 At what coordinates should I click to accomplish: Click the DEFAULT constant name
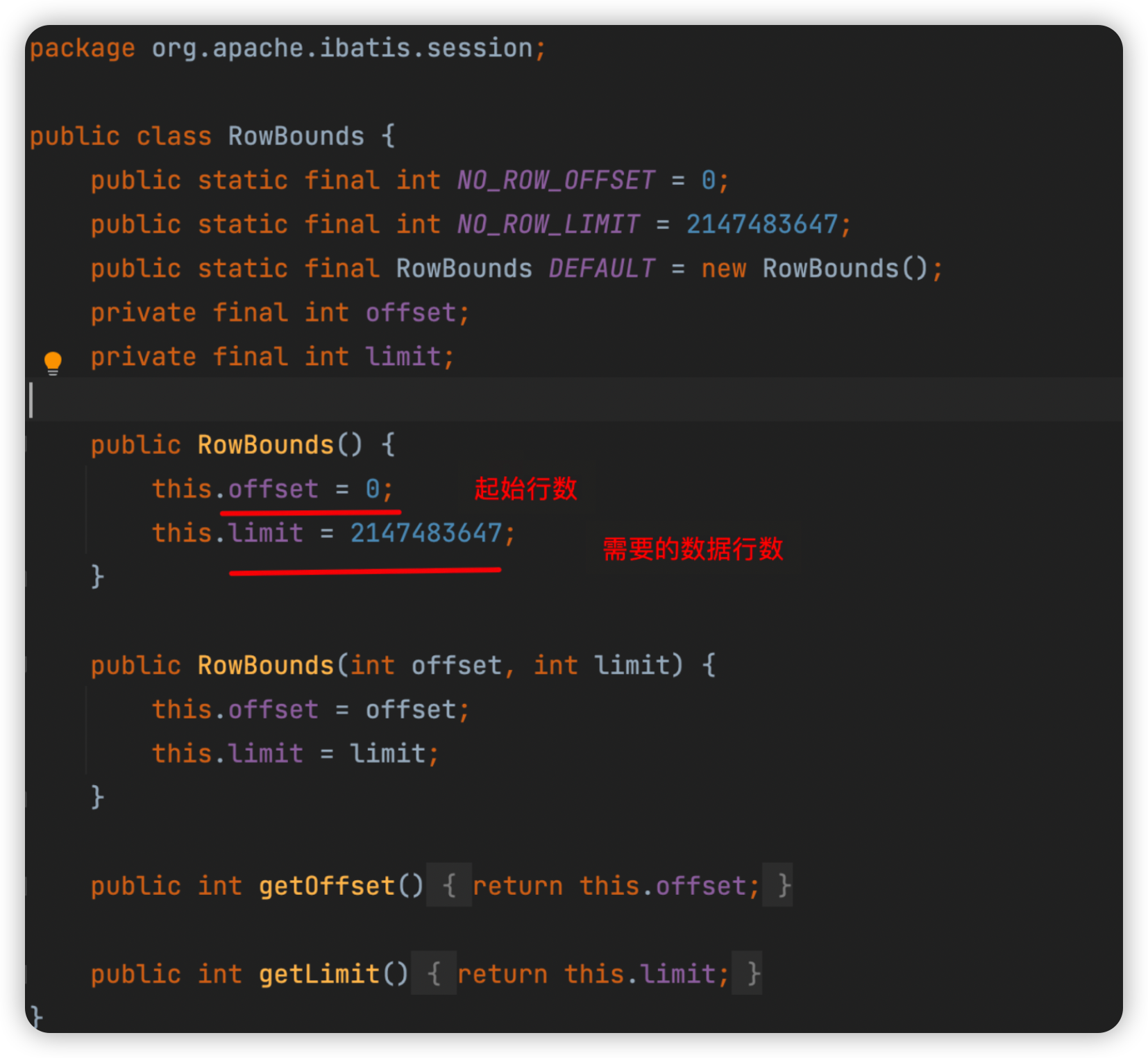[602, 269]
